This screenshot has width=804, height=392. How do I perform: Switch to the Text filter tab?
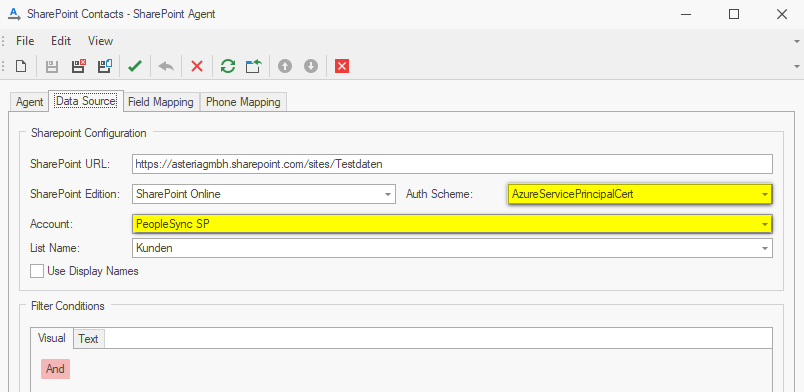coord(89,339)
